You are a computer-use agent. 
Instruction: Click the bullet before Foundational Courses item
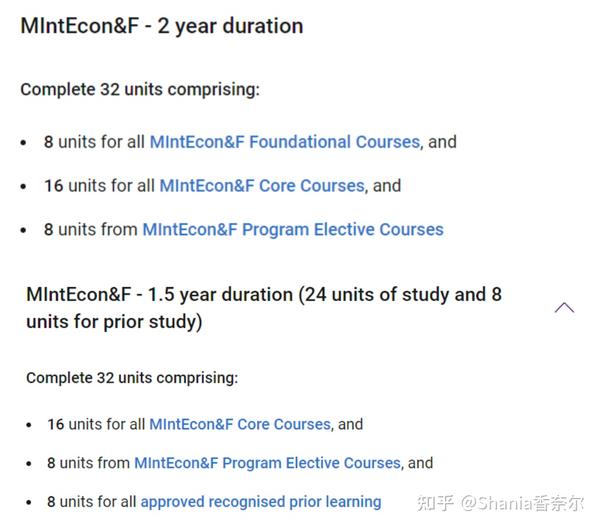[23, 143]
